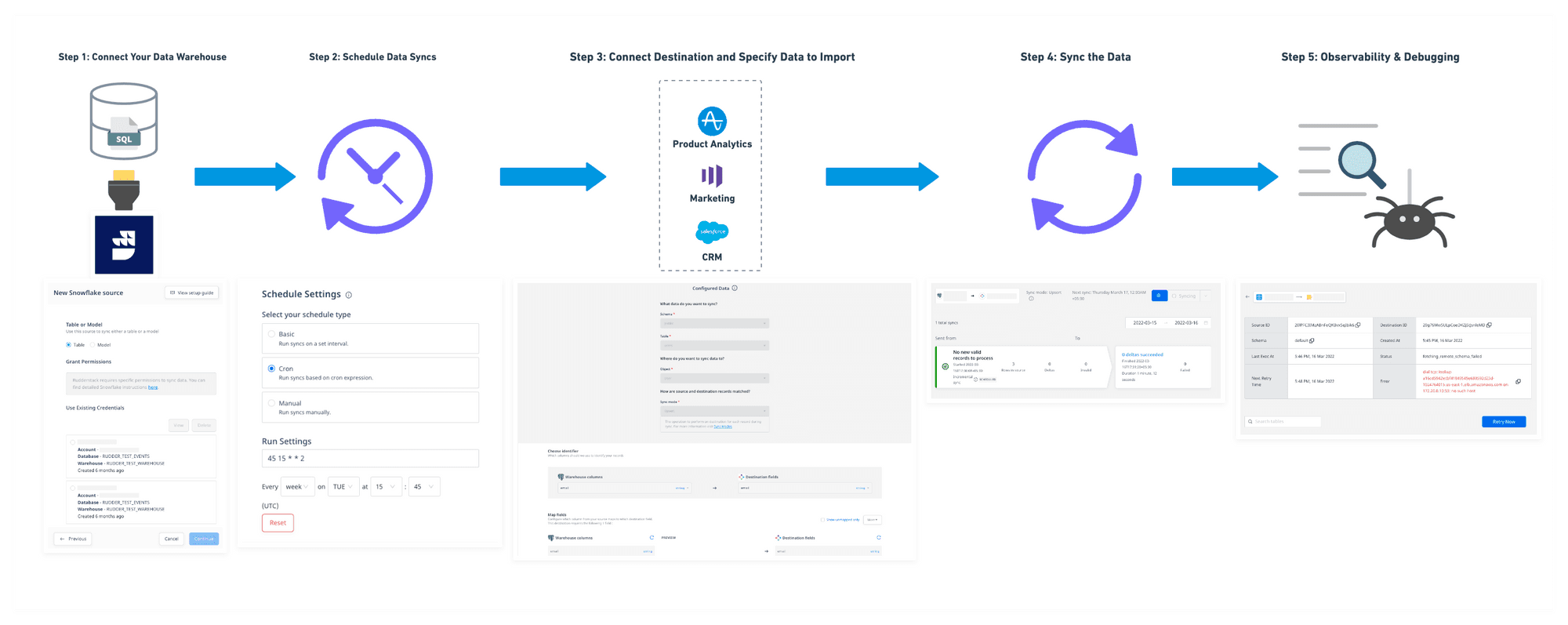Select the Basic schedule type
The height and width of the screenshot is (625, 1568).
272,334
